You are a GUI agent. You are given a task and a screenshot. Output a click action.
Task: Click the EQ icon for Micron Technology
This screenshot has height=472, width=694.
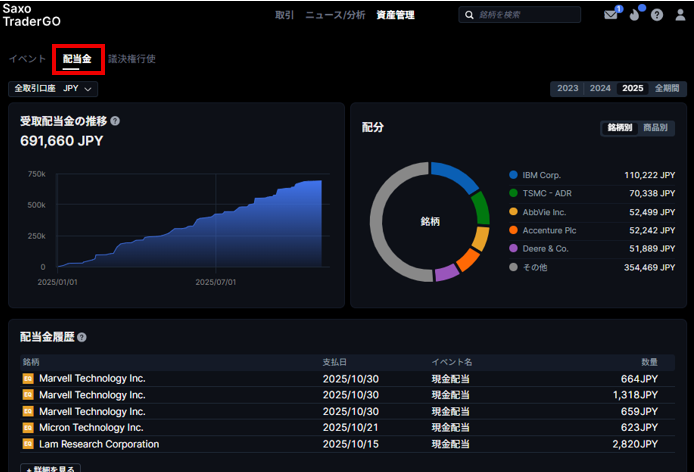[x=28, y=428]
